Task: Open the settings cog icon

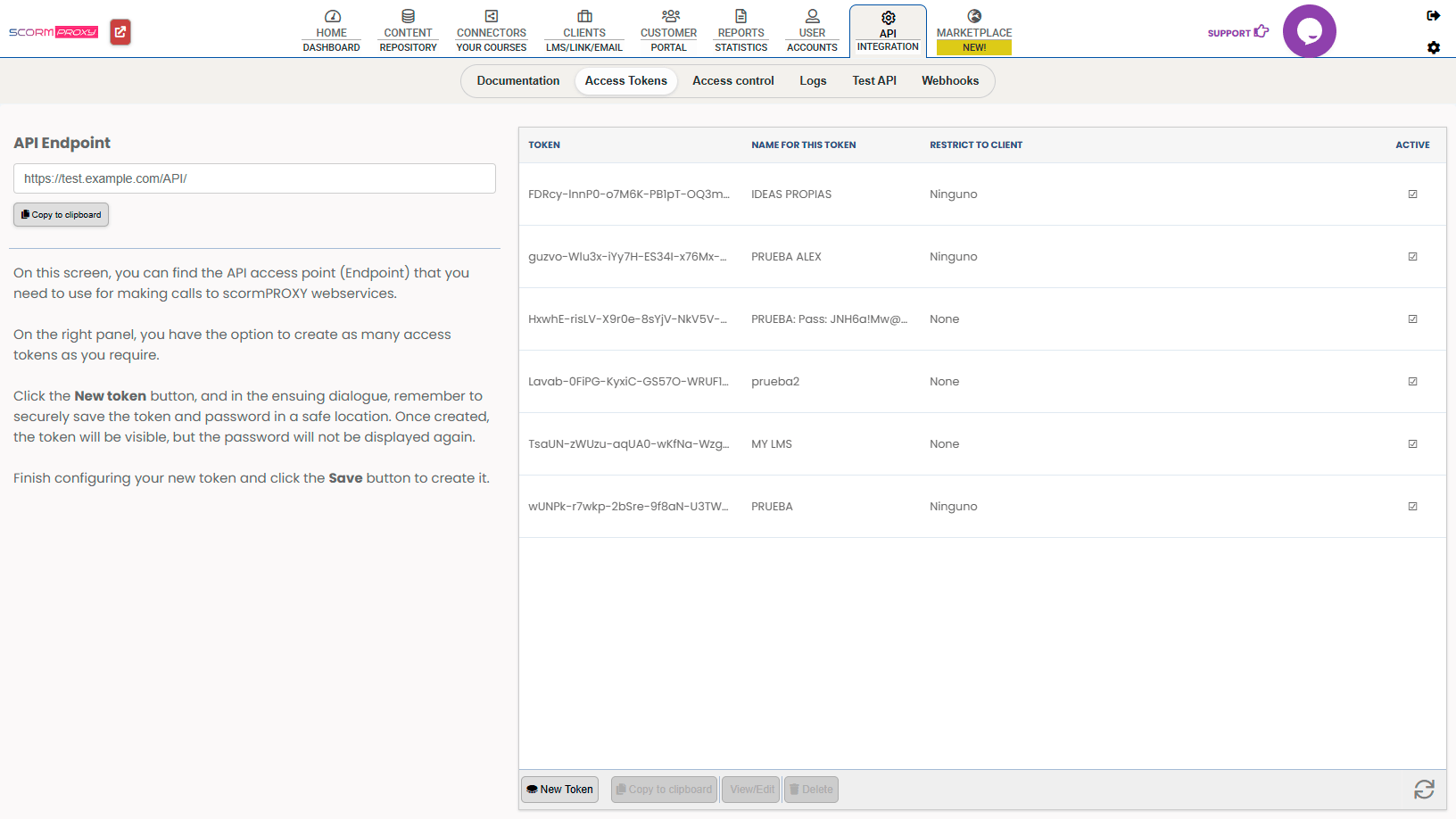Action: [x=1433, y=47]
